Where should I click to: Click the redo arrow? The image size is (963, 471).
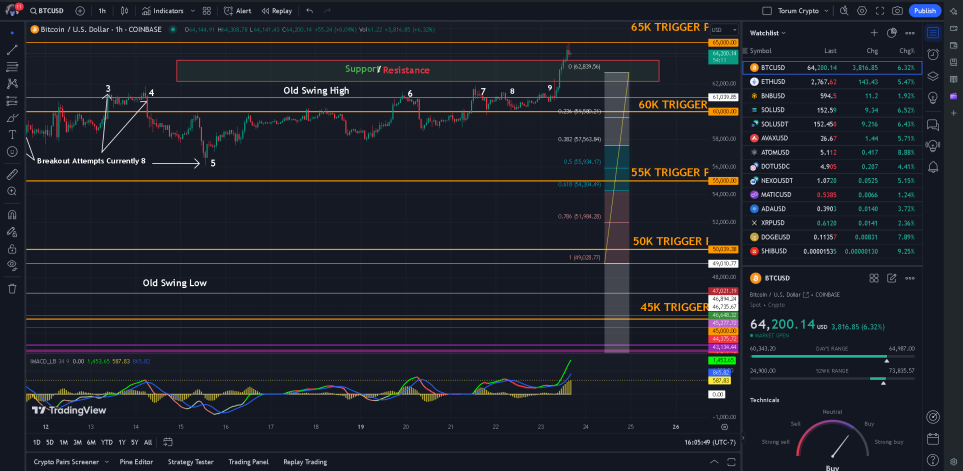click(327, 11)
